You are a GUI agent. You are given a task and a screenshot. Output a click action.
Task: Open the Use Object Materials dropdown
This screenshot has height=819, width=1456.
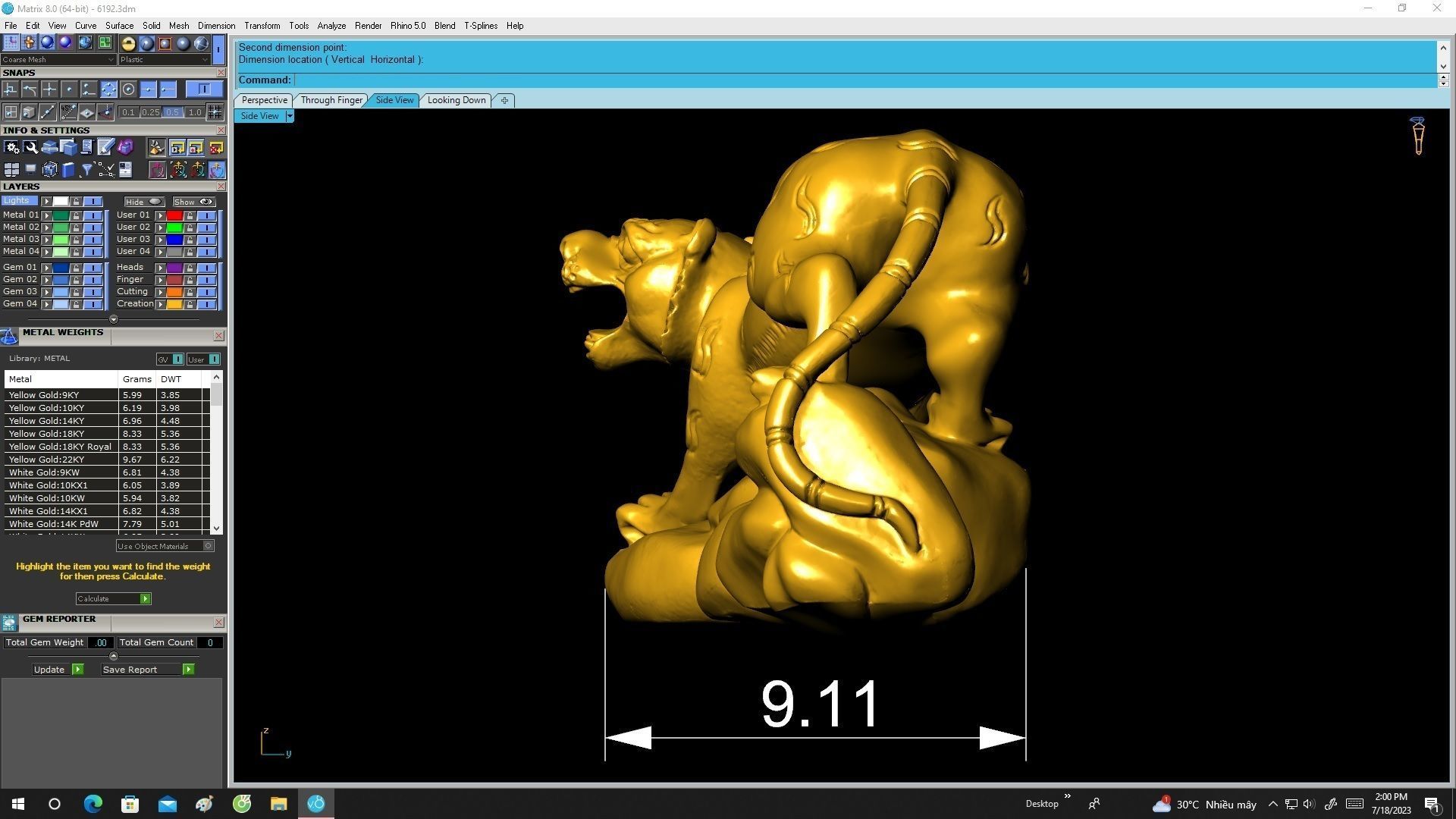(165, 546)
